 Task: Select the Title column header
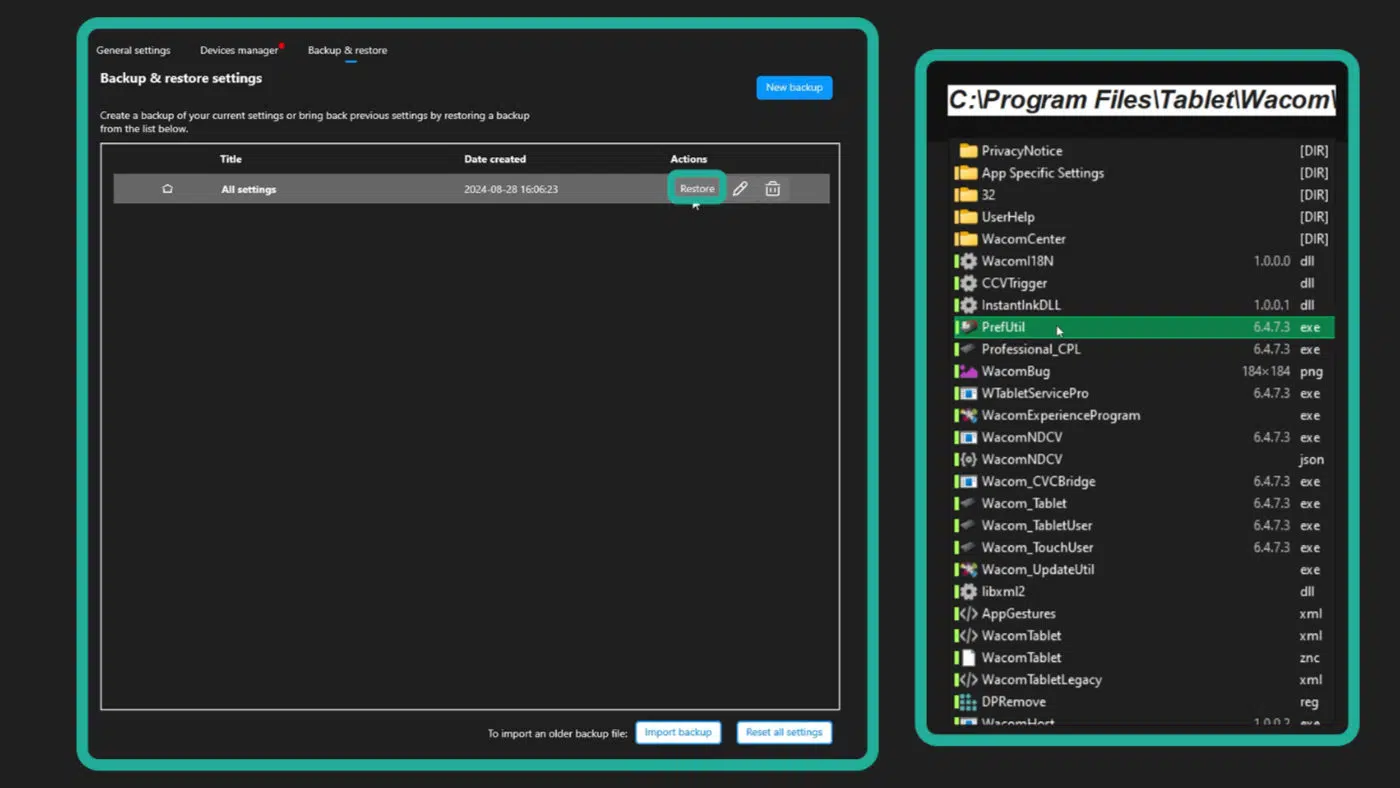pyautogui.click(x=231, y=159)
